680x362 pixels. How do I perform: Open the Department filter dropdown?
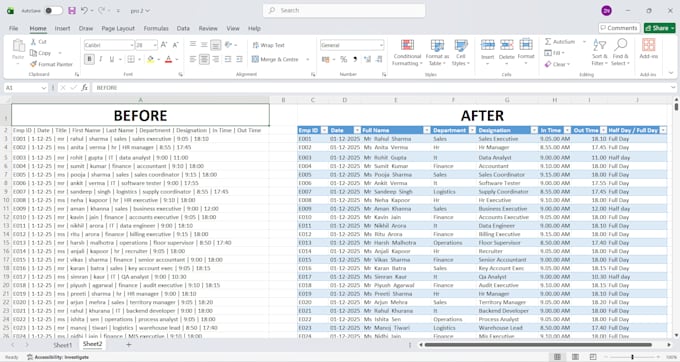tap(472, 130)
